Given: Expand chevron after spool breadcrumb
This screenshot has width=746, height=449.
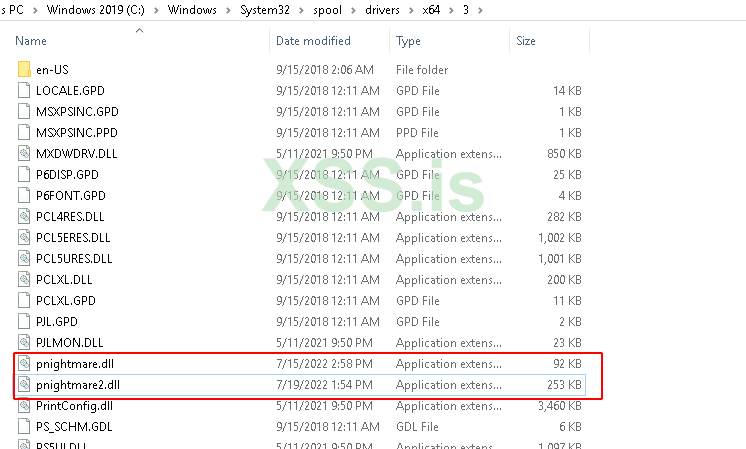Looking at the screenshot, I should pos(353,10).
